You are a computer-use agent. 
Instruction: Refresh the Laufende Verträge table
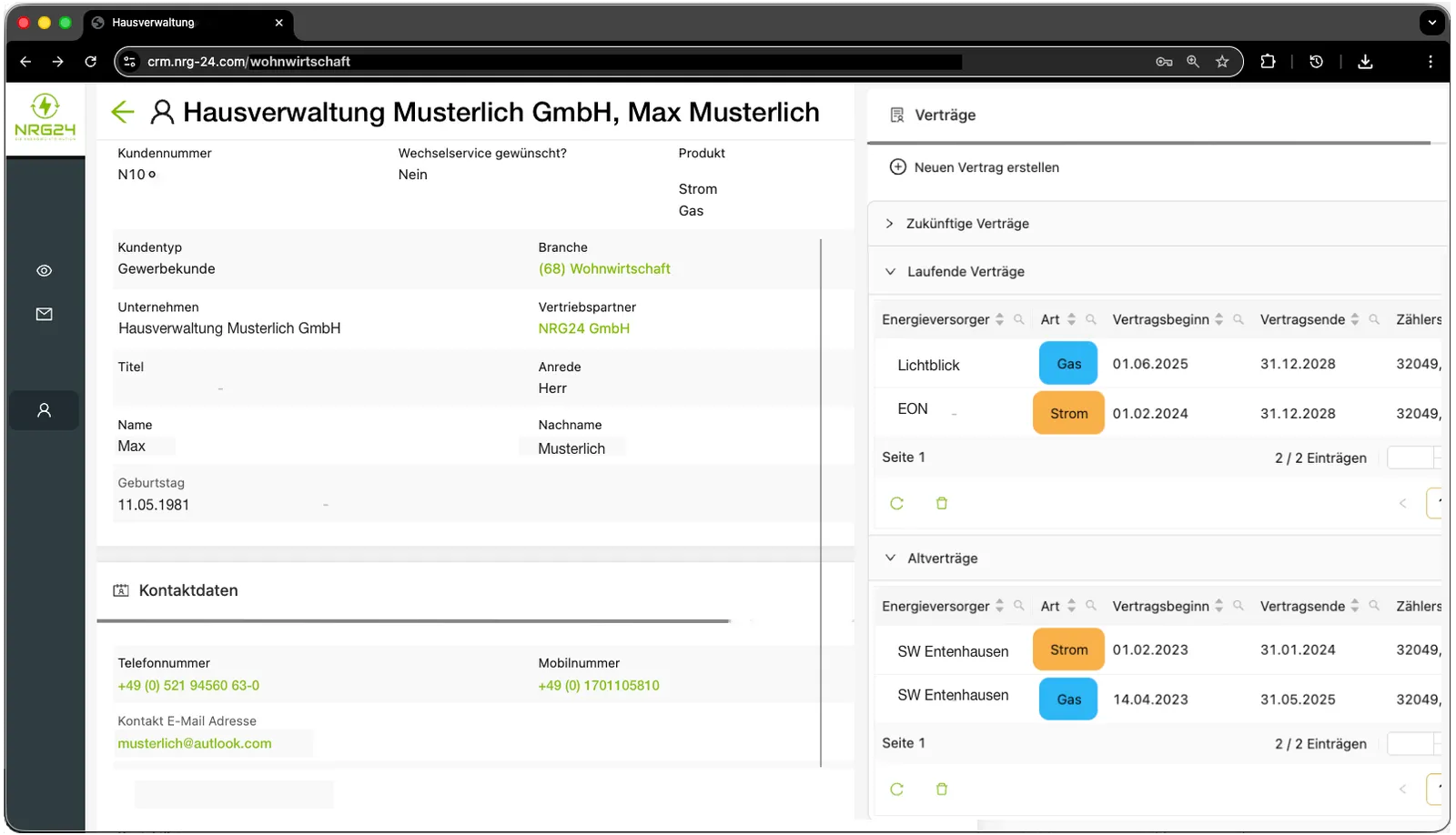(x=896, y=504)
